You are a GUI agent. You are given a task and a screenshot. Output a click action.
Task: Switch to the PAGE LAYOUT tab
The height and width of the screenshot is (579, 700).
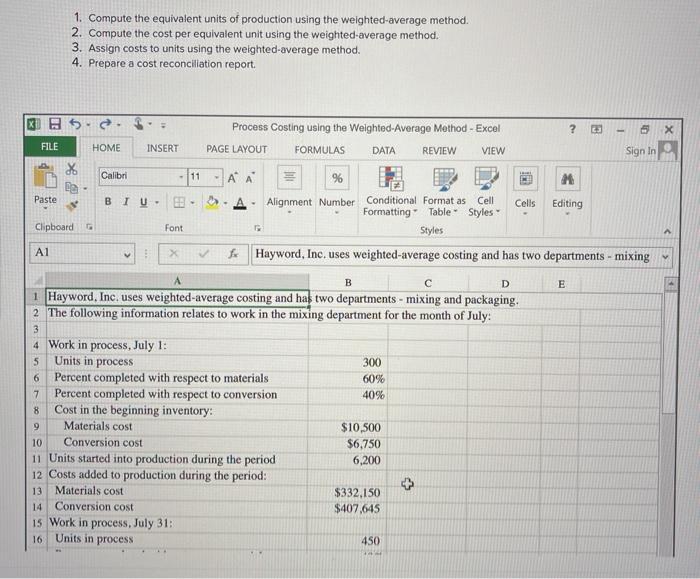coord(237,149)
